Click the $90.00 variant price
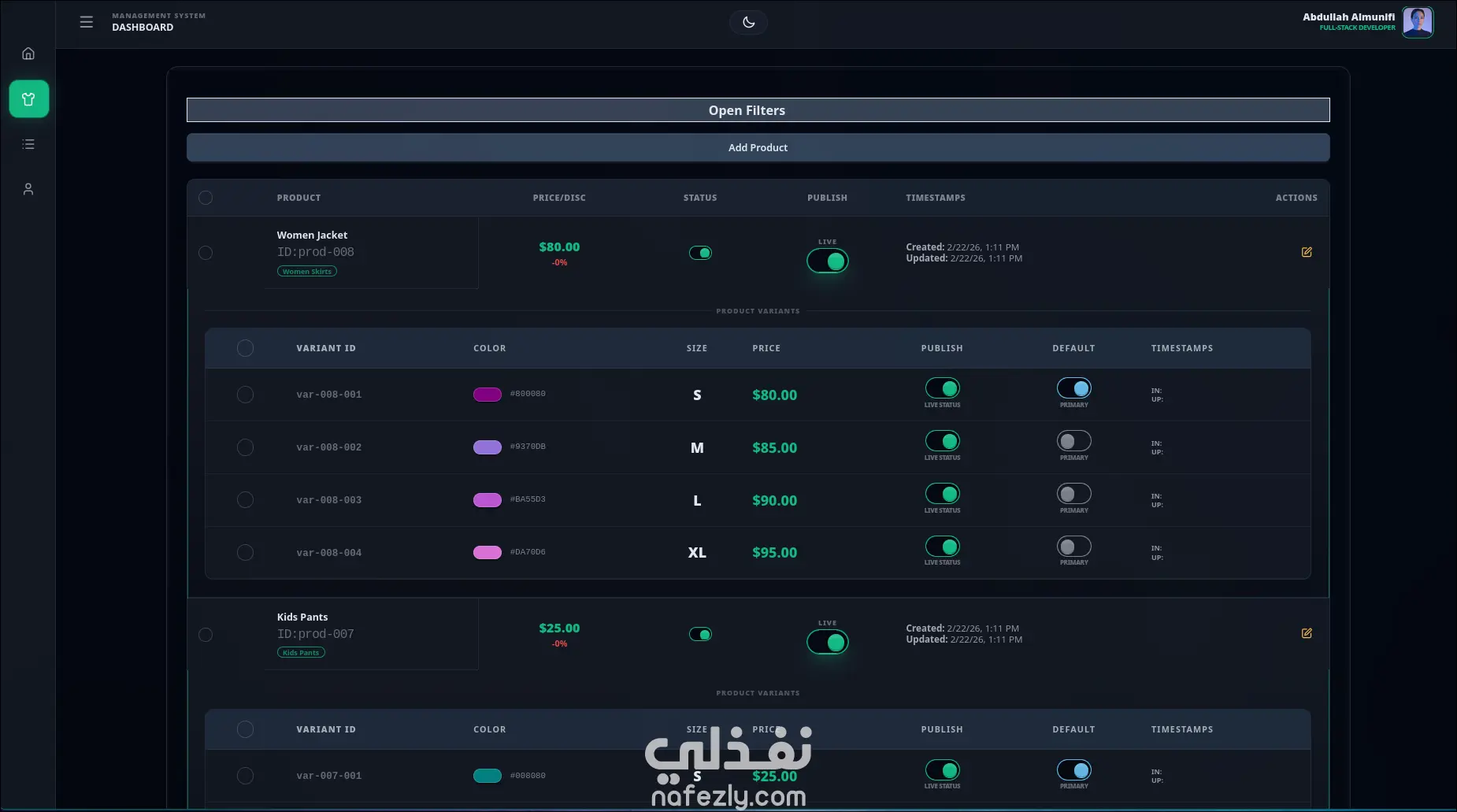The image size is (1457, 812). click(774, 501)
